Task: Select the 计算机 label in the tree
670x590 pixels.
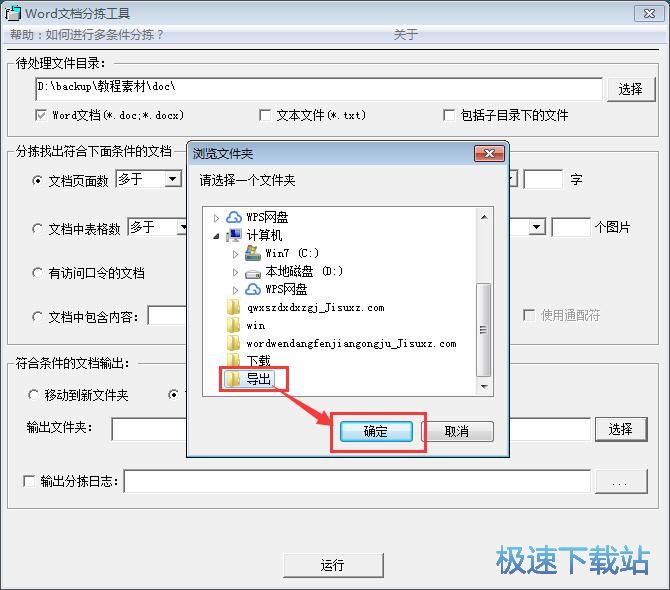Action: coord(264,235)
